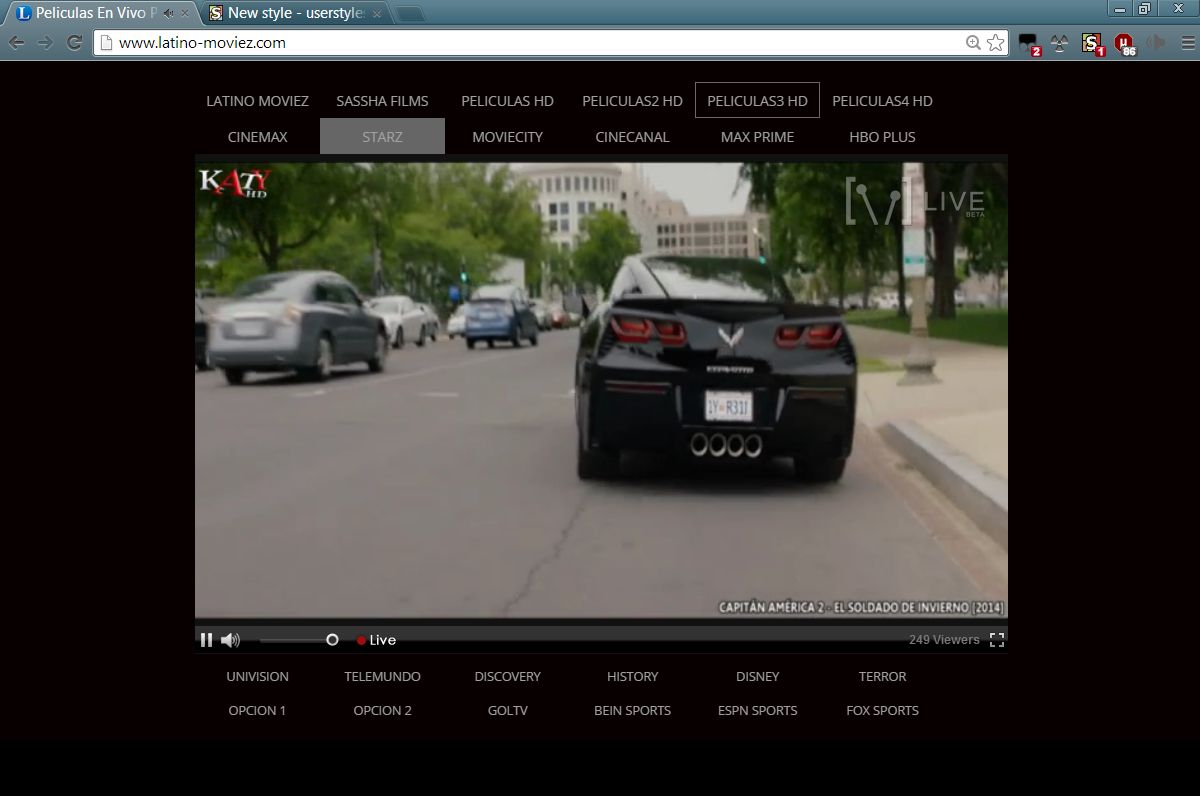1200x796 pixels.
Task: Select PELICULAS4 HD channel
Action: pyautogui.click(x=882, y=101)
